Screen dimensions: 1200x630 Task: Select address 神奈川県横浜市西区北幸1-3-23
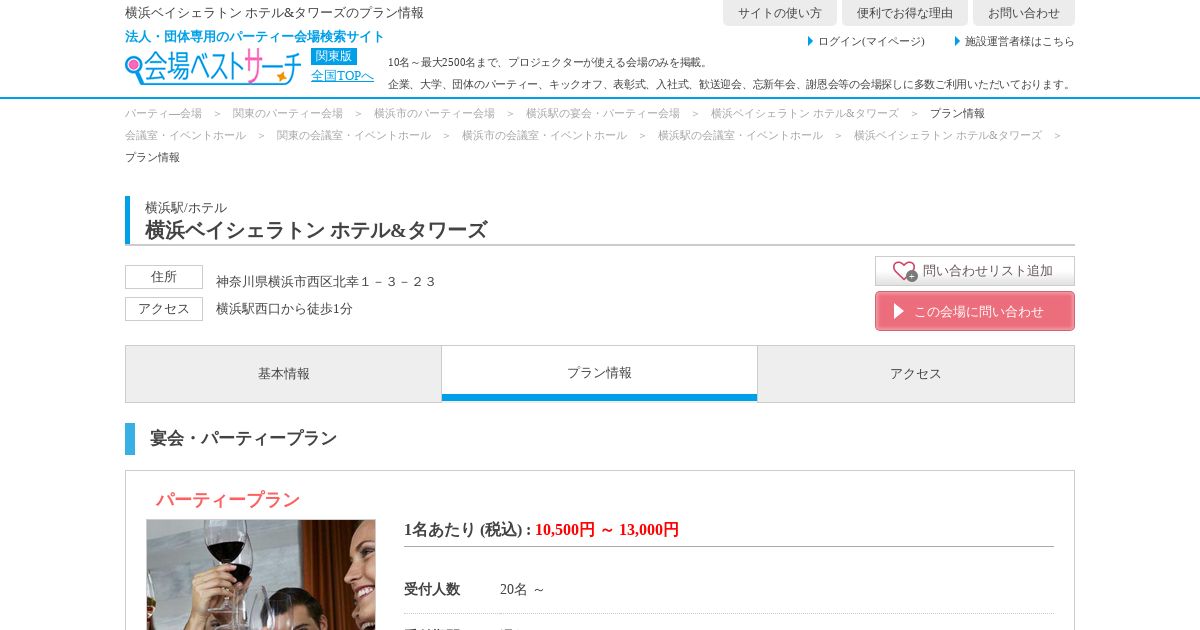326,282
